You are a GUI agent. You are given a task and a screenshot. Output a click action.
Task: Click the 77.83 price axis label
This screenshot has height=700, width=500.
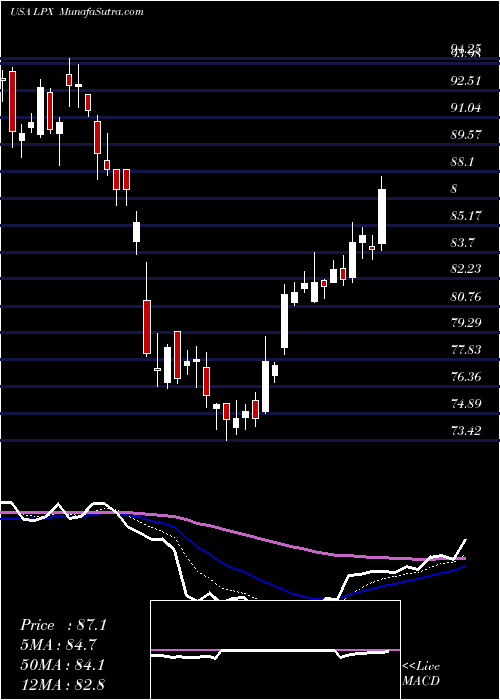[466, 350]
